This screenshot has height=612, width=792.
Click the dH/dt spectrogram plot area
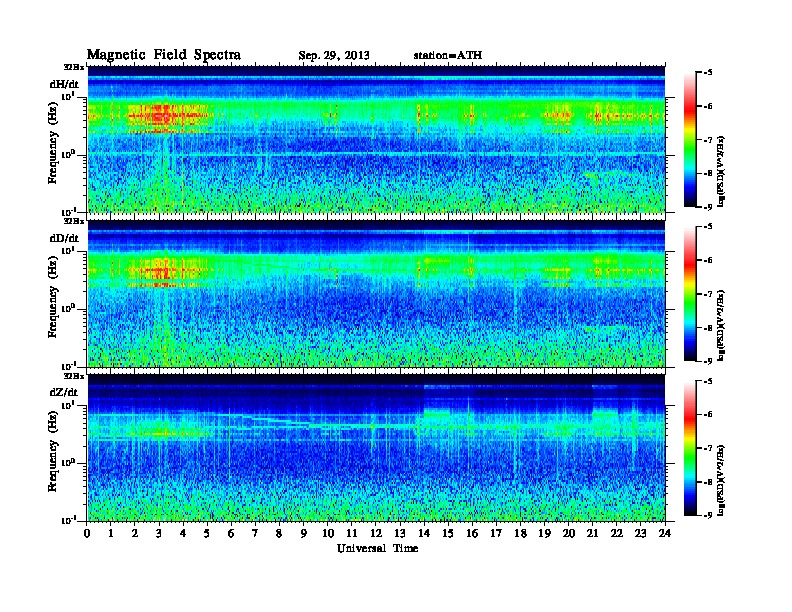pyautogui.click(x=376, y=139)
